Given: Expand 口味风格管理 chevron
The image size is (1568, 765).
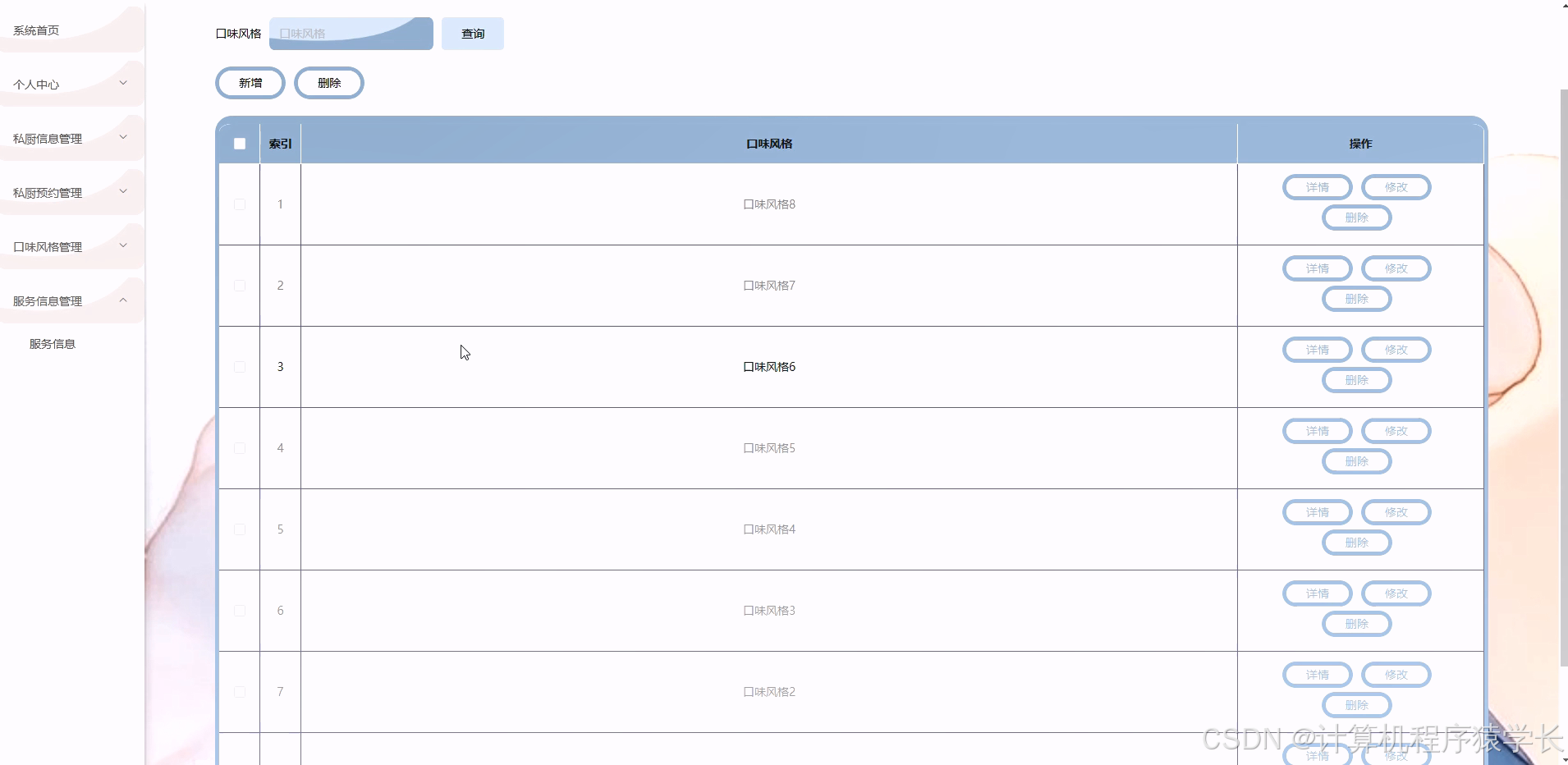Looking at the screenshot, I should tap(123, 245).
